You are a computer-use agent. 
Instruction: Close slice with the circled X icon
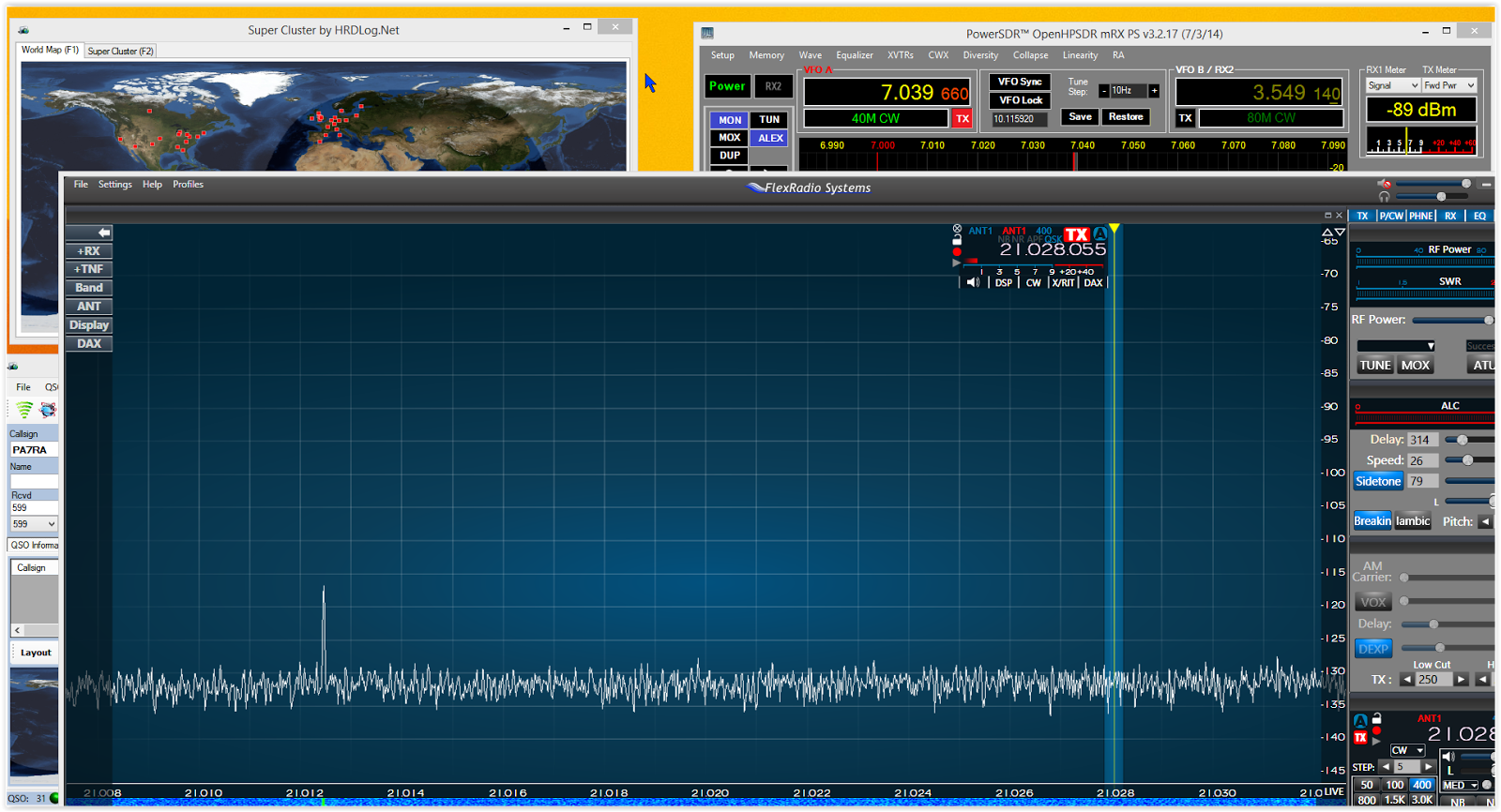coord(957,229)
